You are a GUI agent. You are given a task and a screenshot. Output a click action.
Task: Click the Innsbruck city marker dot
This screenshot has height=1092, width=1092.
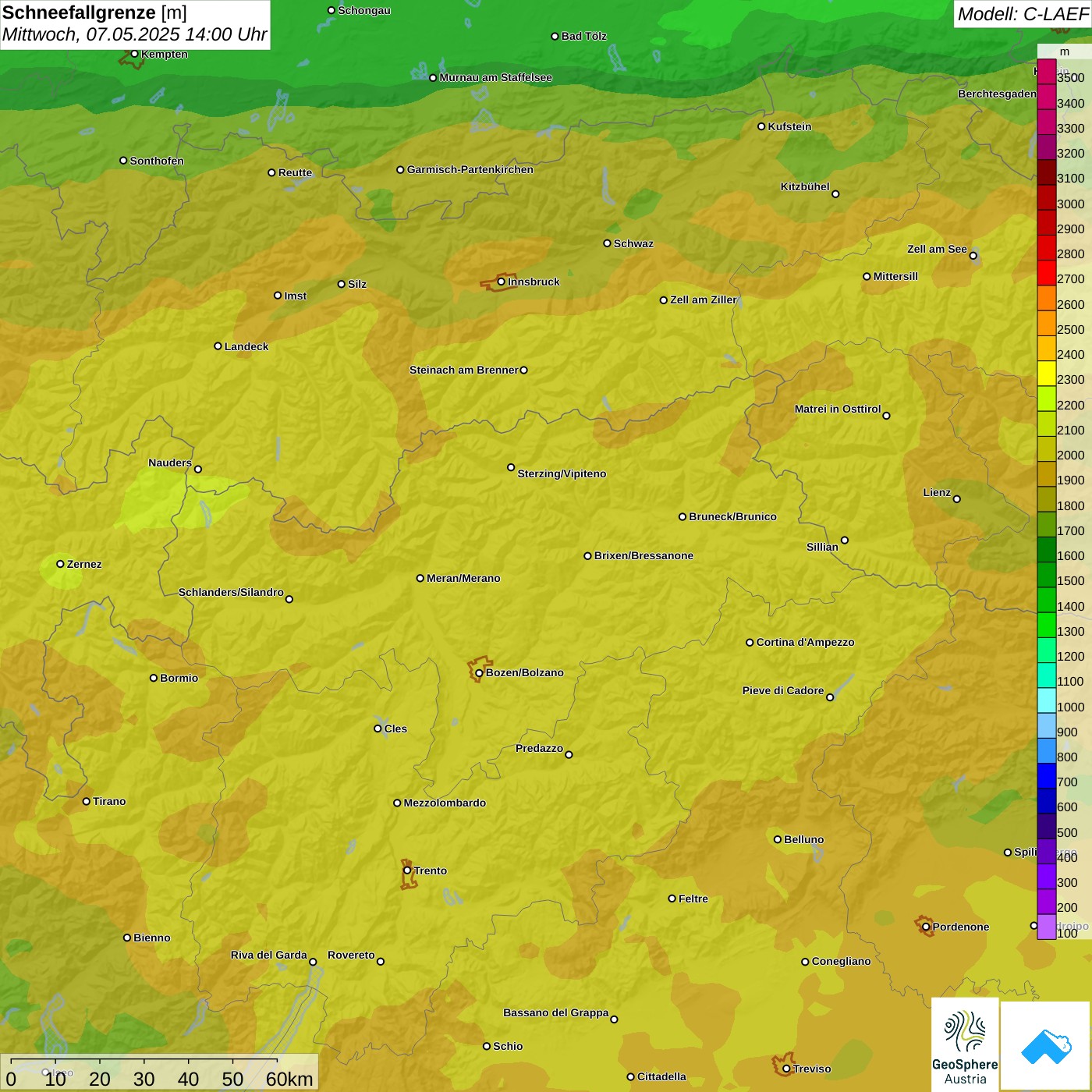[x=502, y=282]
